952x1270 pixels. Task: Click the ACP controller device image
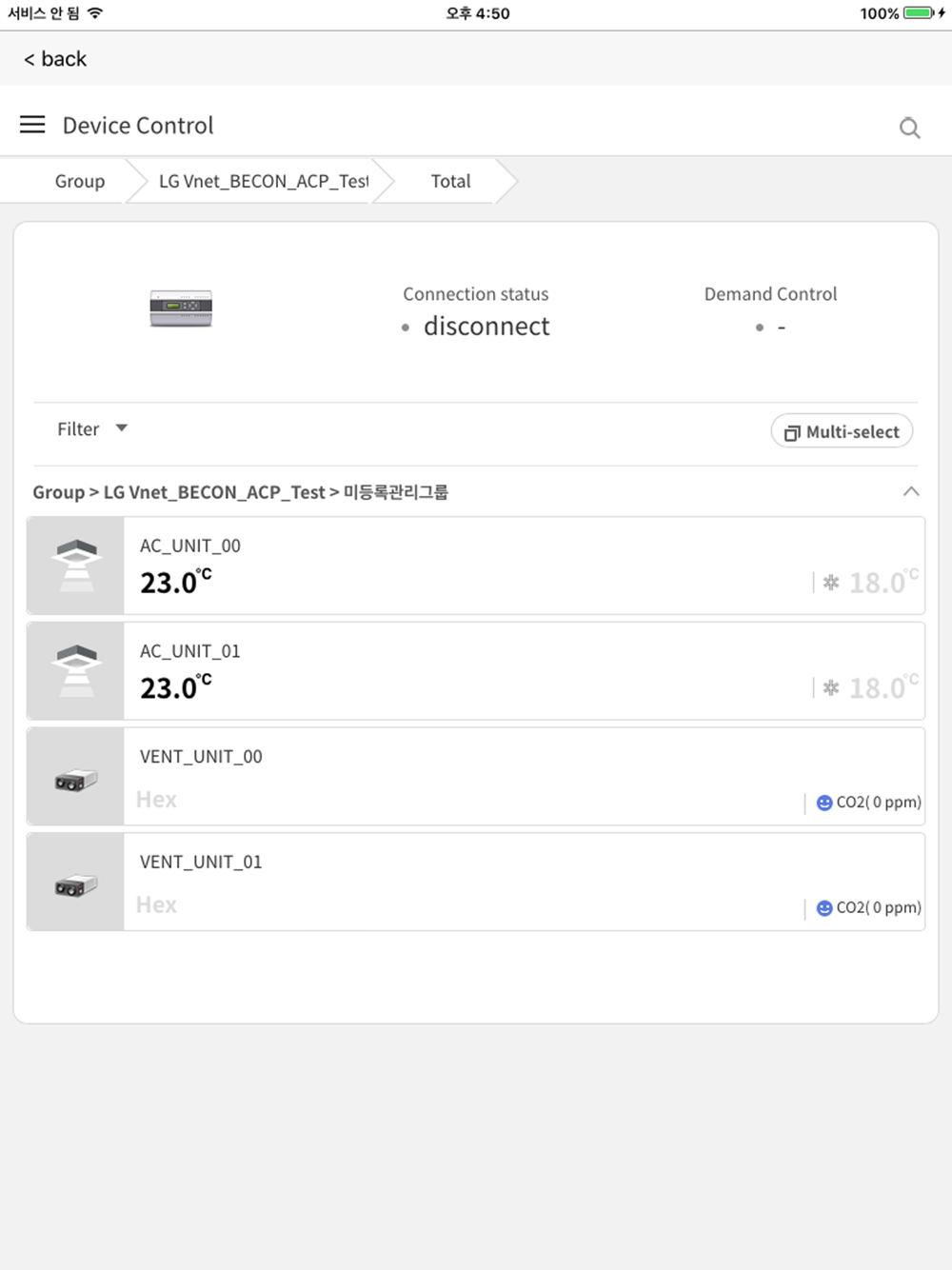(x=181, y=308)
